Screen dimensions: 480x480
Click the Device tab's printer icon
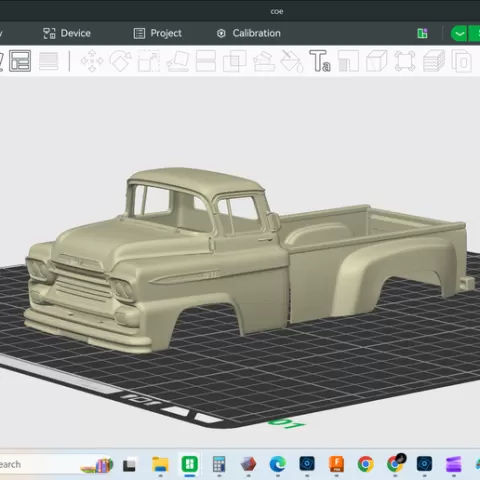pos(49,33)
